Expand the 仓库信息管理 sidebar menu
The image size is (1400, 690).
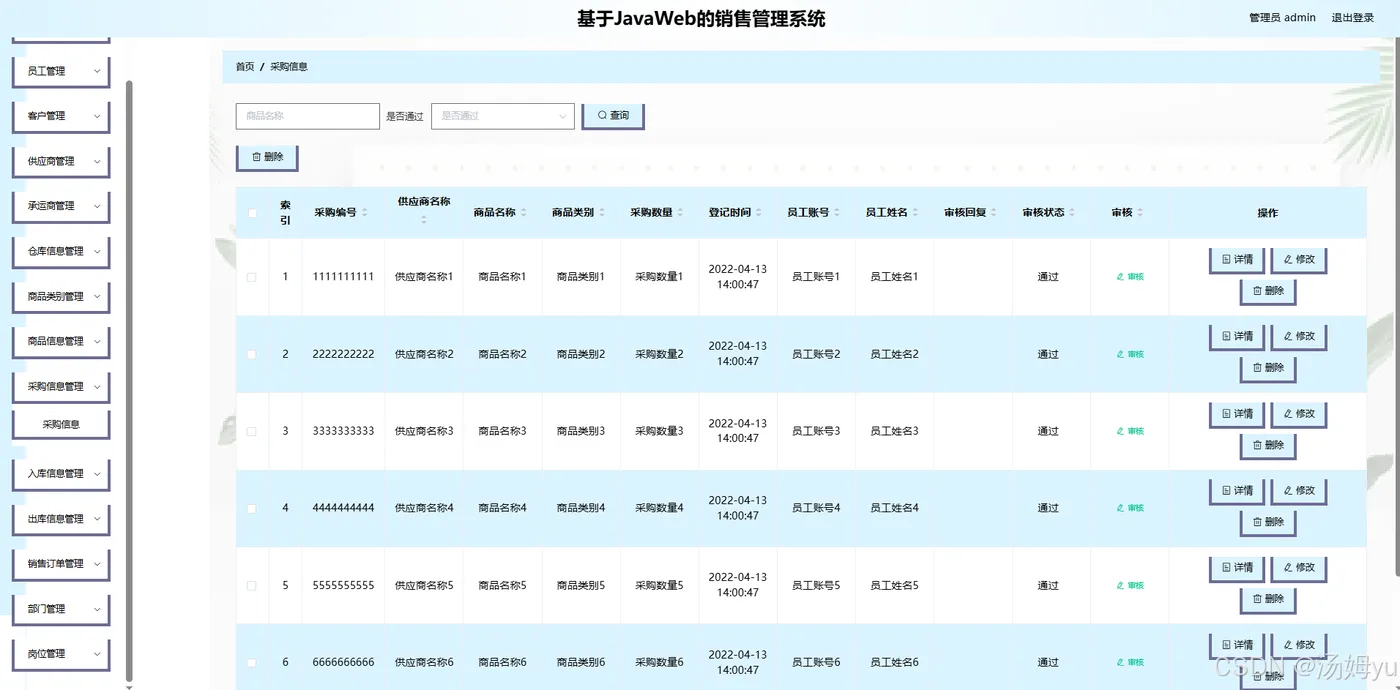(61, 251)
